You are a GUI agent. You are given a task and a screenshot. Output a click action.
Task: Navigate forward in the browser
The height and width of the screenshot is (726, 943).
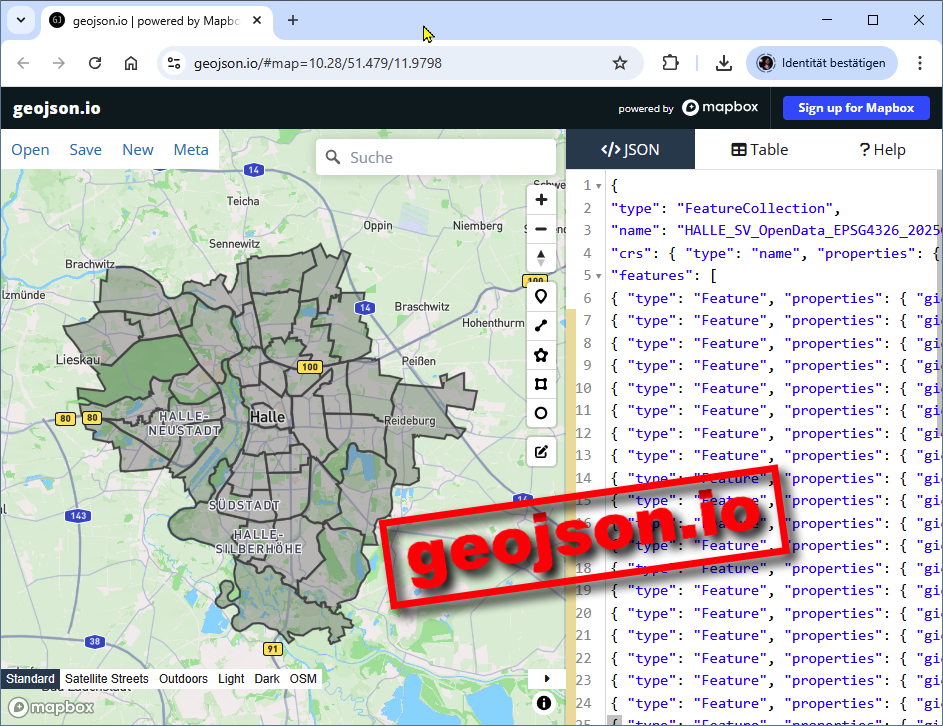point(59,63)
